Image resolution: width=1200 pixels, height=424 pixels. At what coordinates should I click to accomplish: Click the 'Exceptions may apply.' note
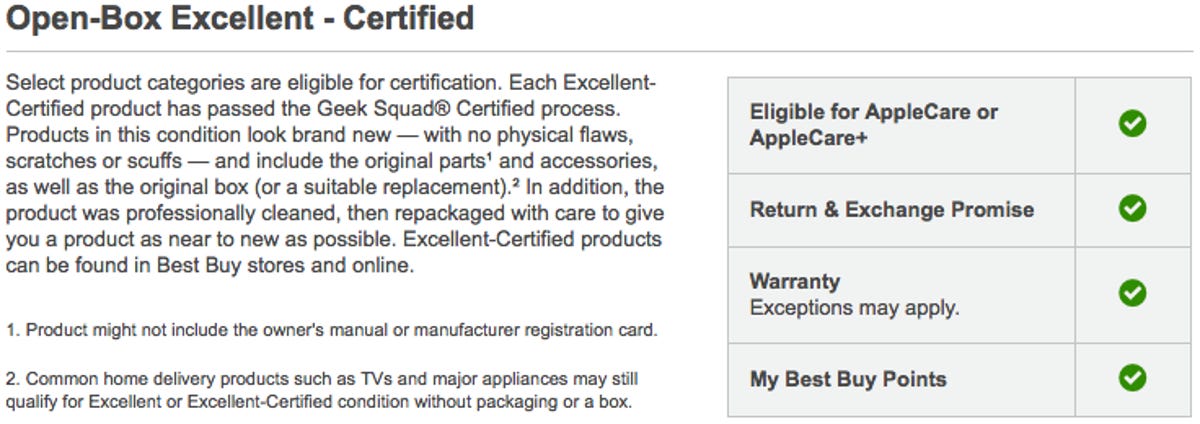854,308
